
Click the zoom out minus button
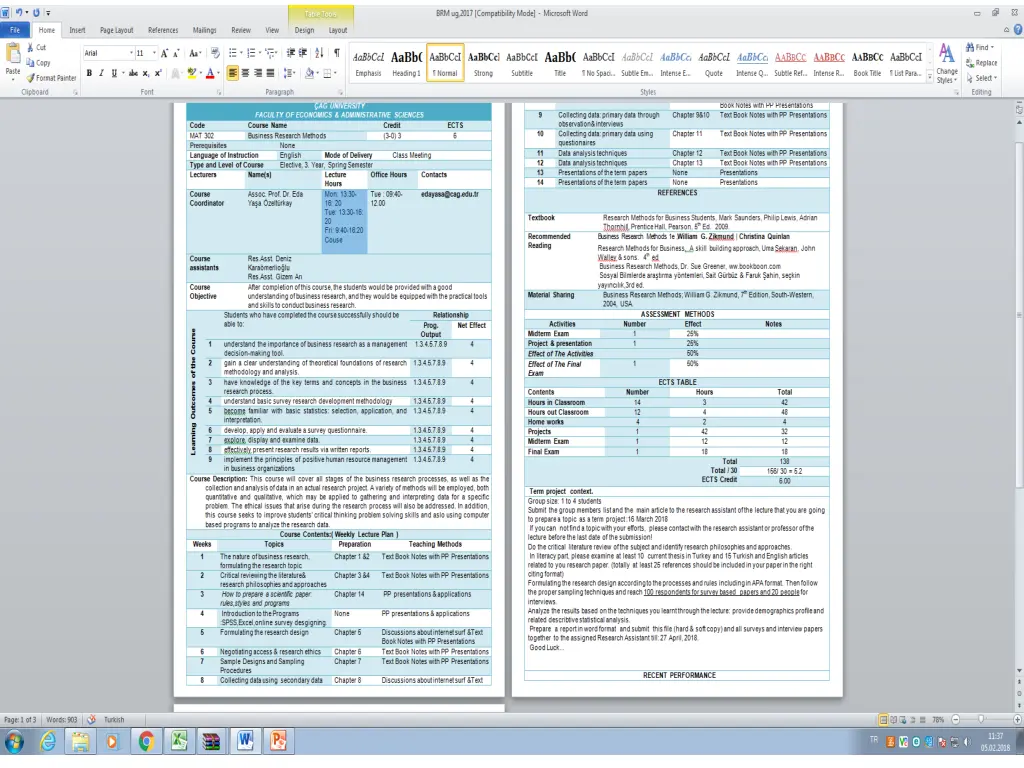955,720
